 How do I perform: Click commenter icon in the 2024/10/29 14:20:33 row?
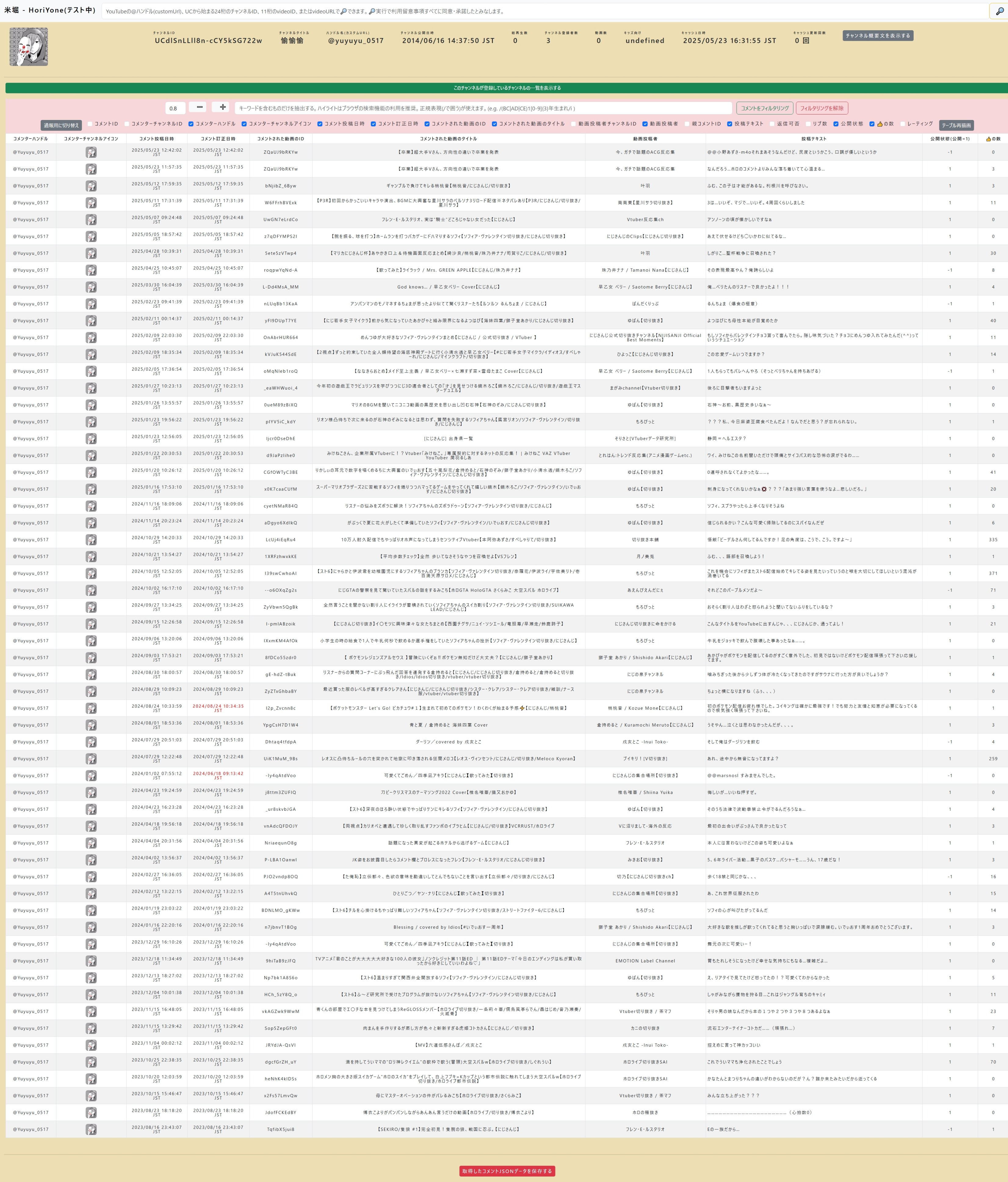click(91, 540)
